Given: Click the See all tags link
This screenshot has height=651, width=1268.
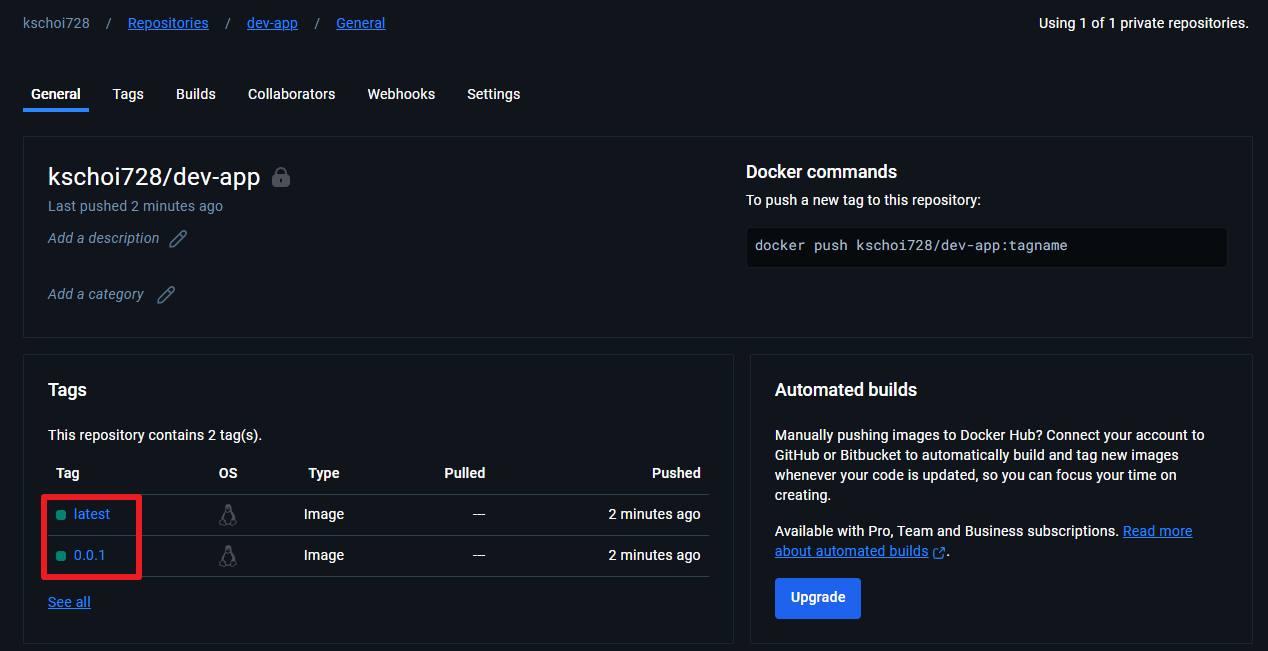Looking at the screenshot, I should (69, 602).
